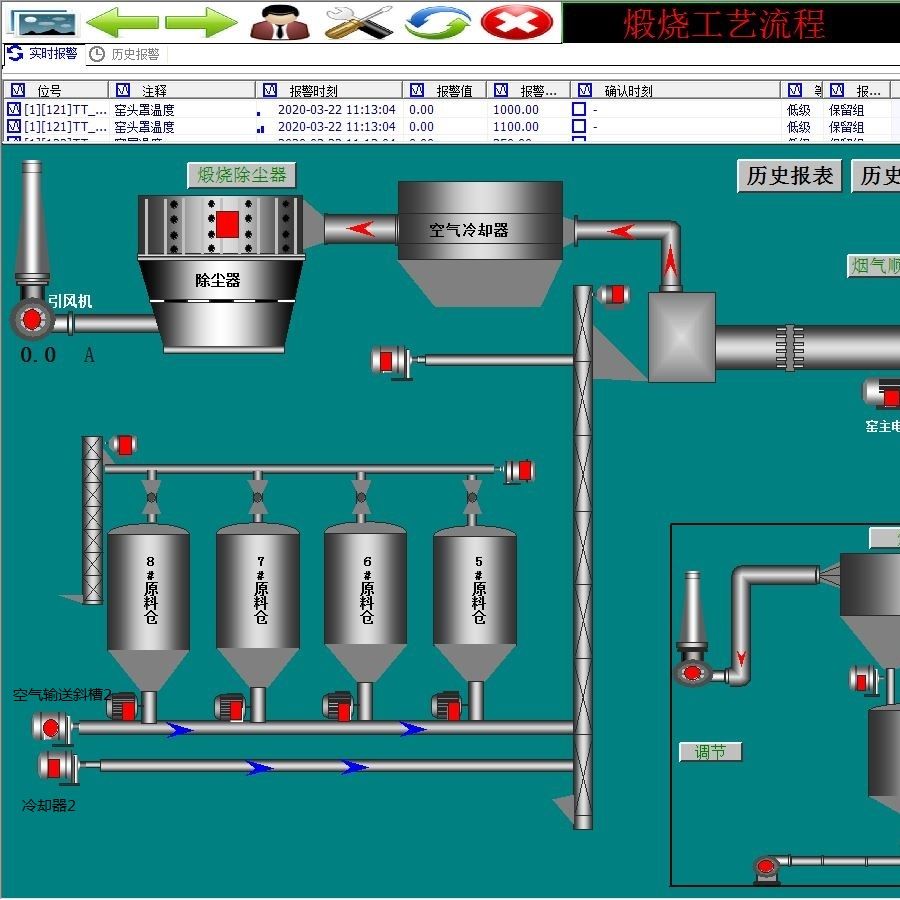The width and height of the screenshot is (900, 900).
Task: Click the 空气输送斜槽2 blower motor
Action: (x=51, y=728)
